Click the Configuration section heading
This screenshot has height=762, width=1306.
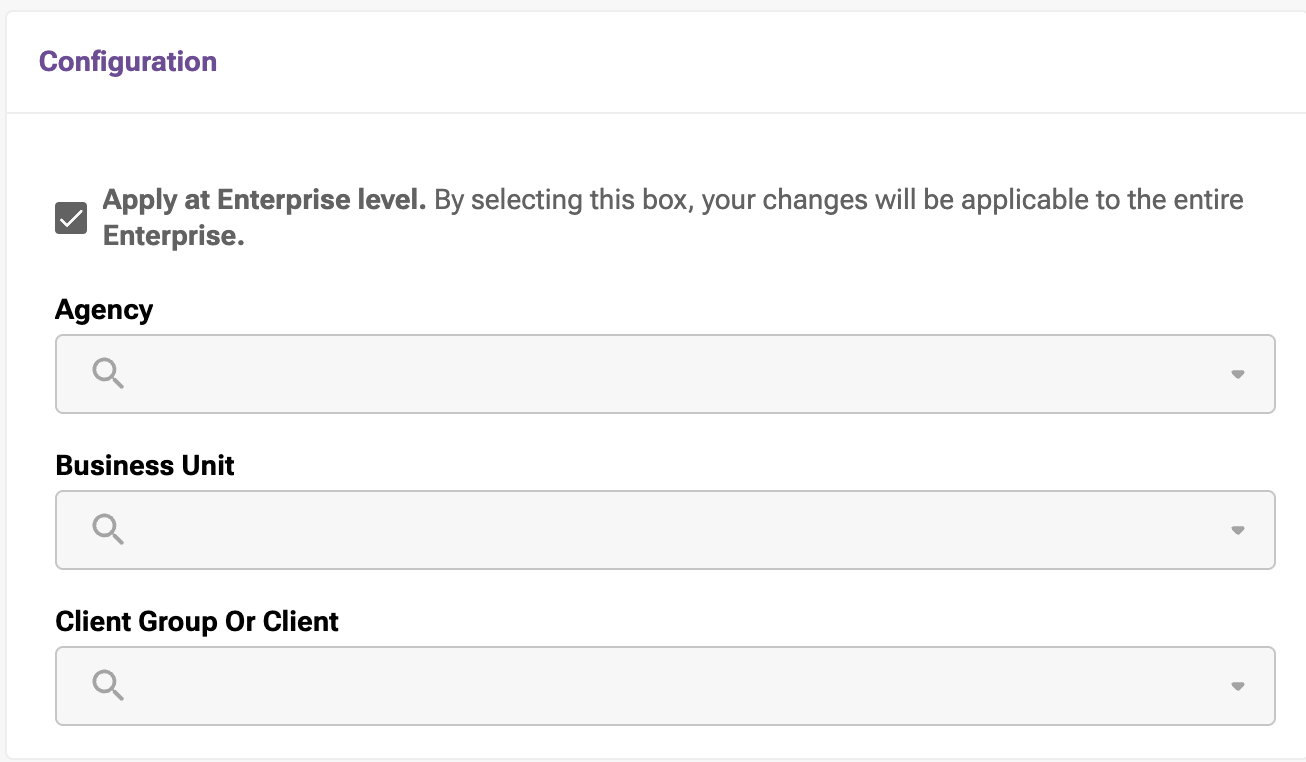[128, 62]
